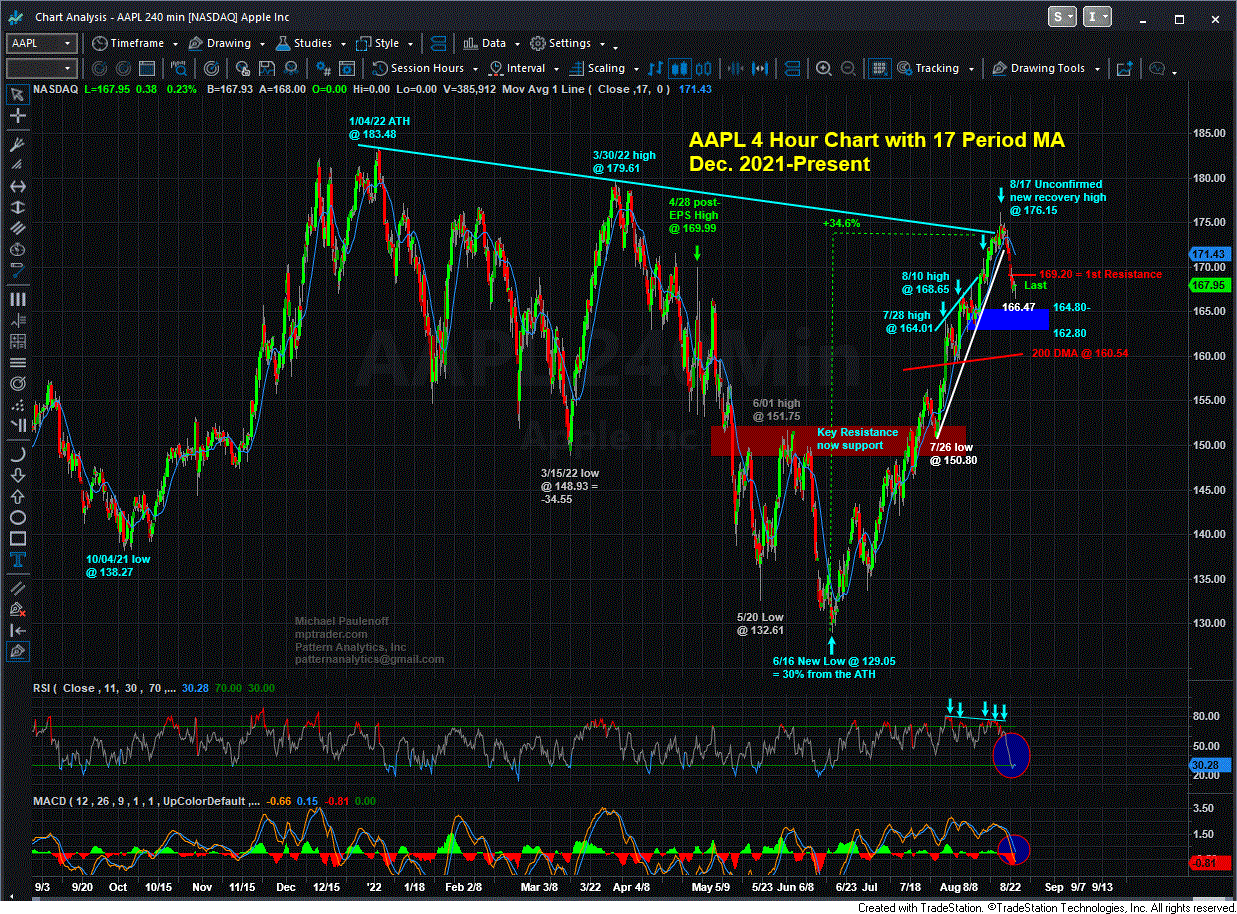Screen dimensions: 1237x914
Task: Select the horizontal double-arrow drawing tool
Action: [x=17, y=186]
